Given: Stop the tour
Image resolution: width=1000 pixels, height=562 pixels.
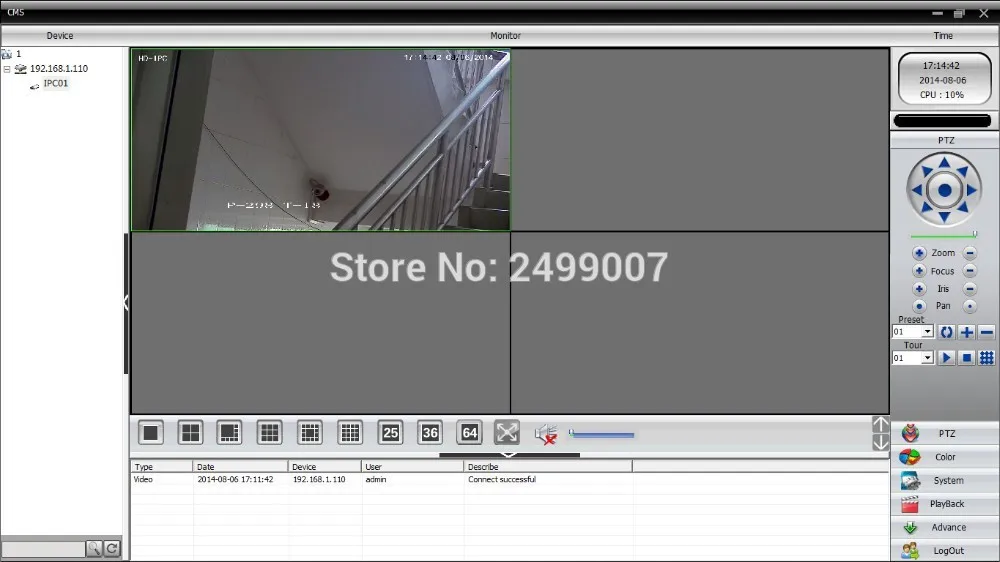Looking at the screenshot, I should click(x=967, y=358).
